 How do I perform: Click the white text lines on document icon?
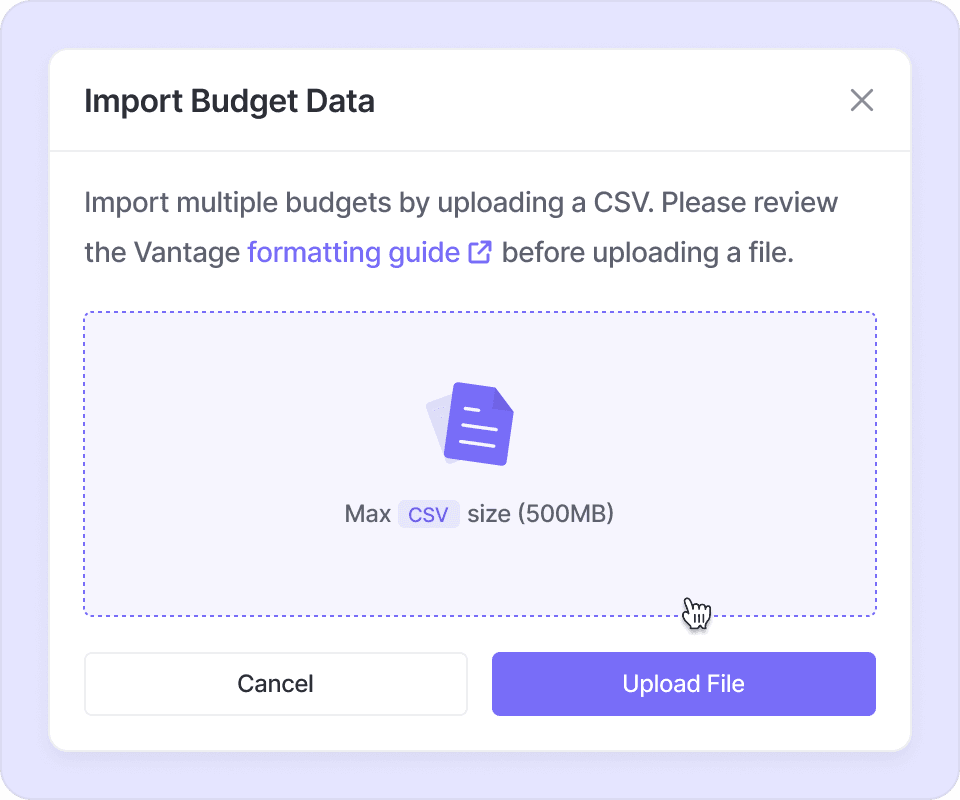477,427
